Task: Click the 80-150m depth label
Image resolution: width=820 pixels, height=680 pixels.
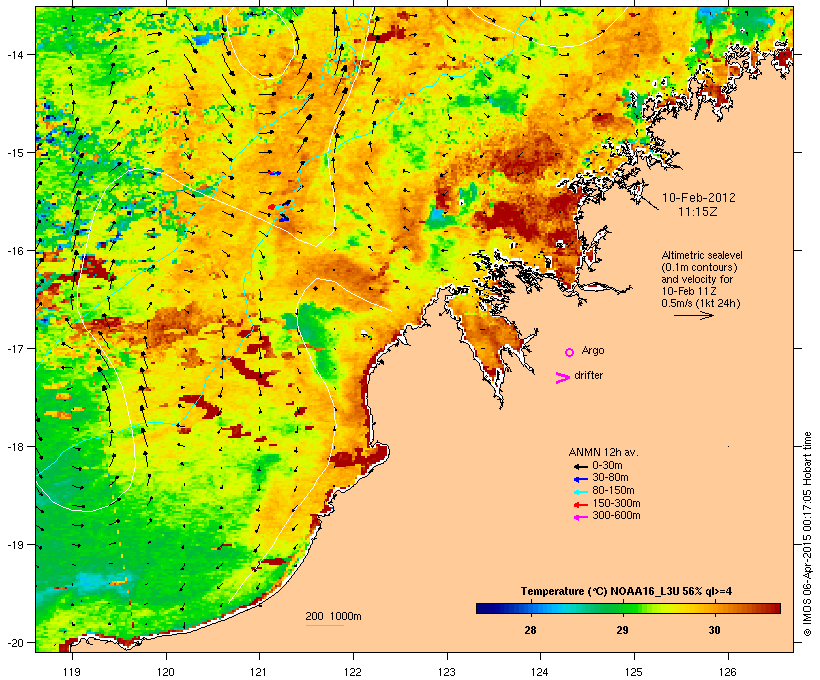Action: pyautogui.click(x=613, y=491)
